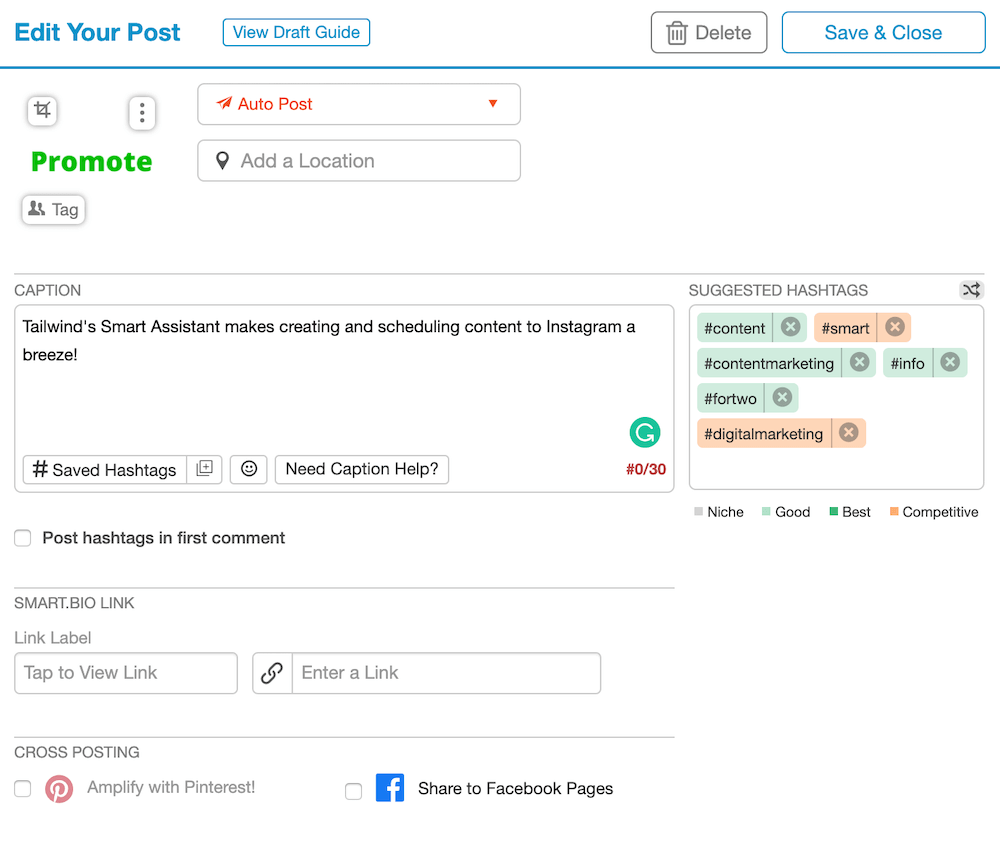The height and width of the screenshot is (845, 1000).
Task: Click the SUGGESTED HASHTAGS heading
Action: tap(778, 290)
